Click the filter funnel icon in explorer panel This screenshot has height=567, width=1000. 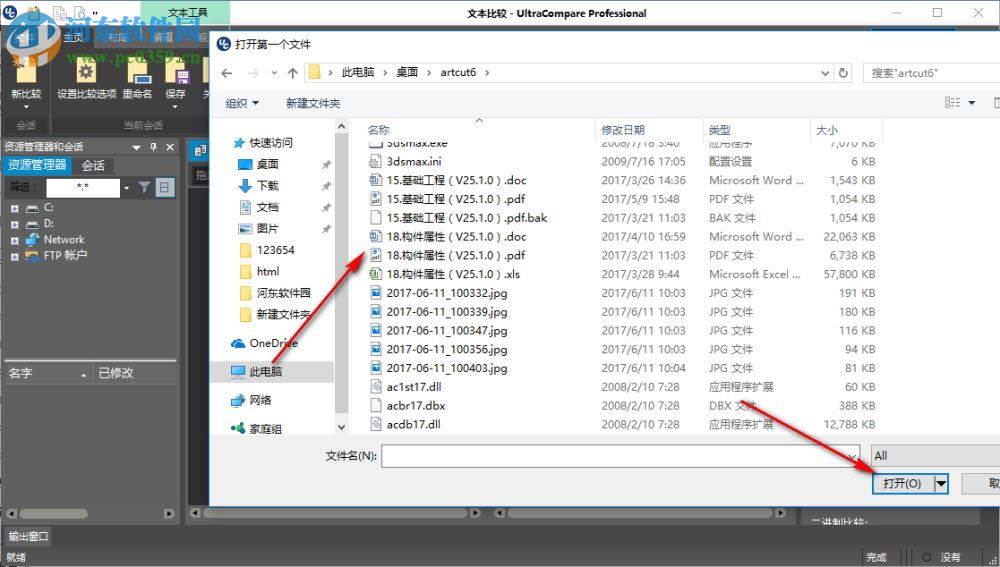(145, 187)
